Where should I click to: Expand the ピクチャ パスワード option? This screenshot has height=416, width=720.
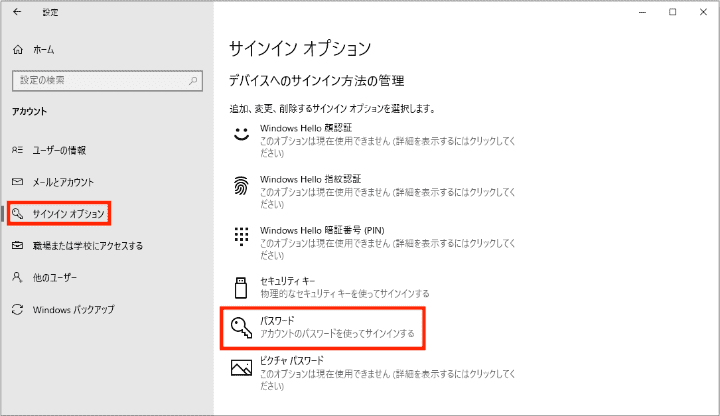click(x=374, y=372)
